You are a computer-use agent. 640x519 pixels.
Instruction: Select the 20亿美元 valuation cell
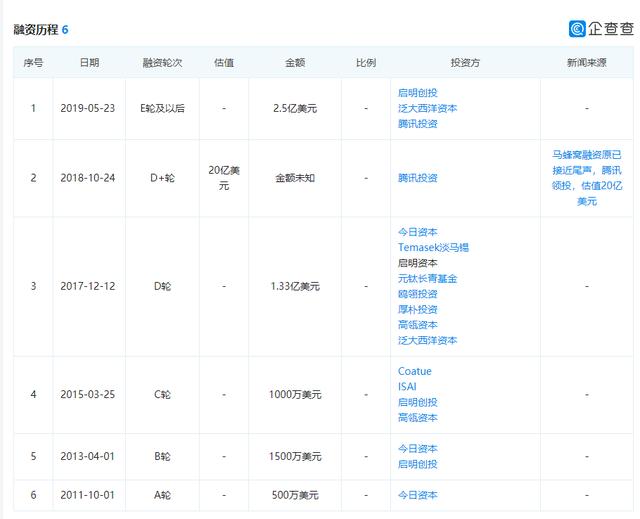(x=224, y=178)
